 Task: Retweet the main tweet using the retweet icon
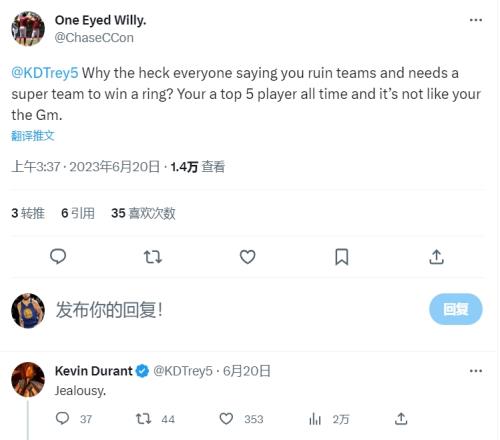[153, 257]
